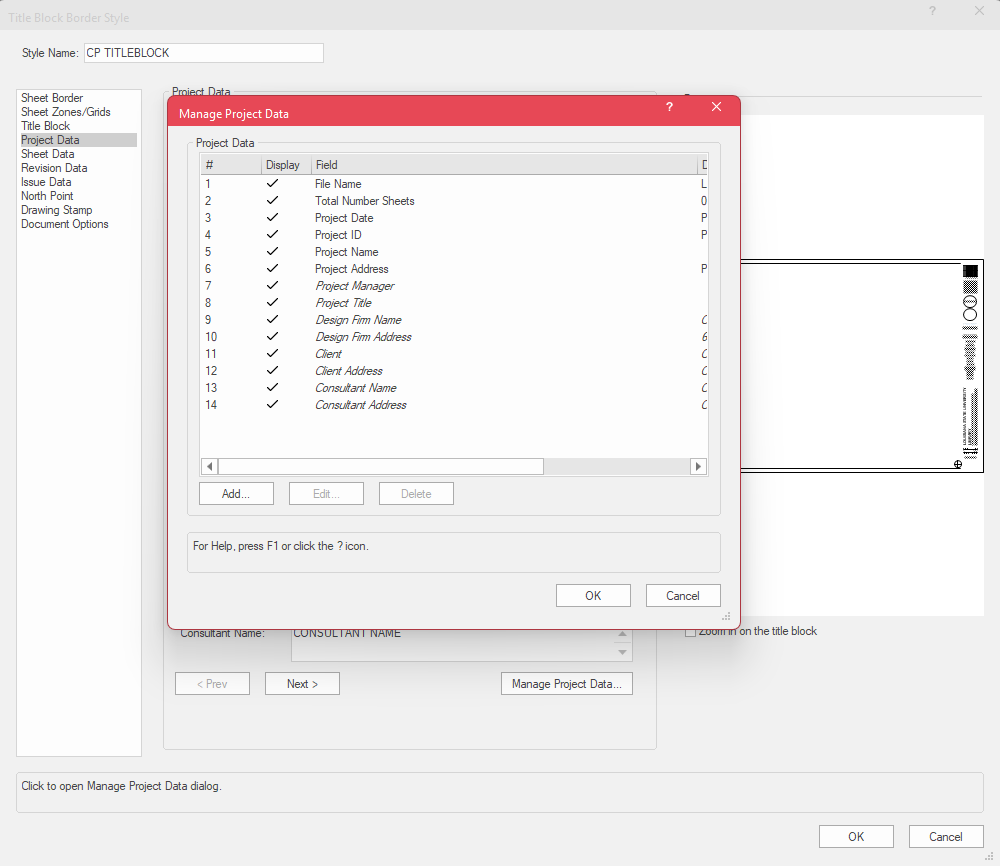Select the Total Number Sheets row
This screenshot has width=1000, height=866.
[x=364, y=201]
